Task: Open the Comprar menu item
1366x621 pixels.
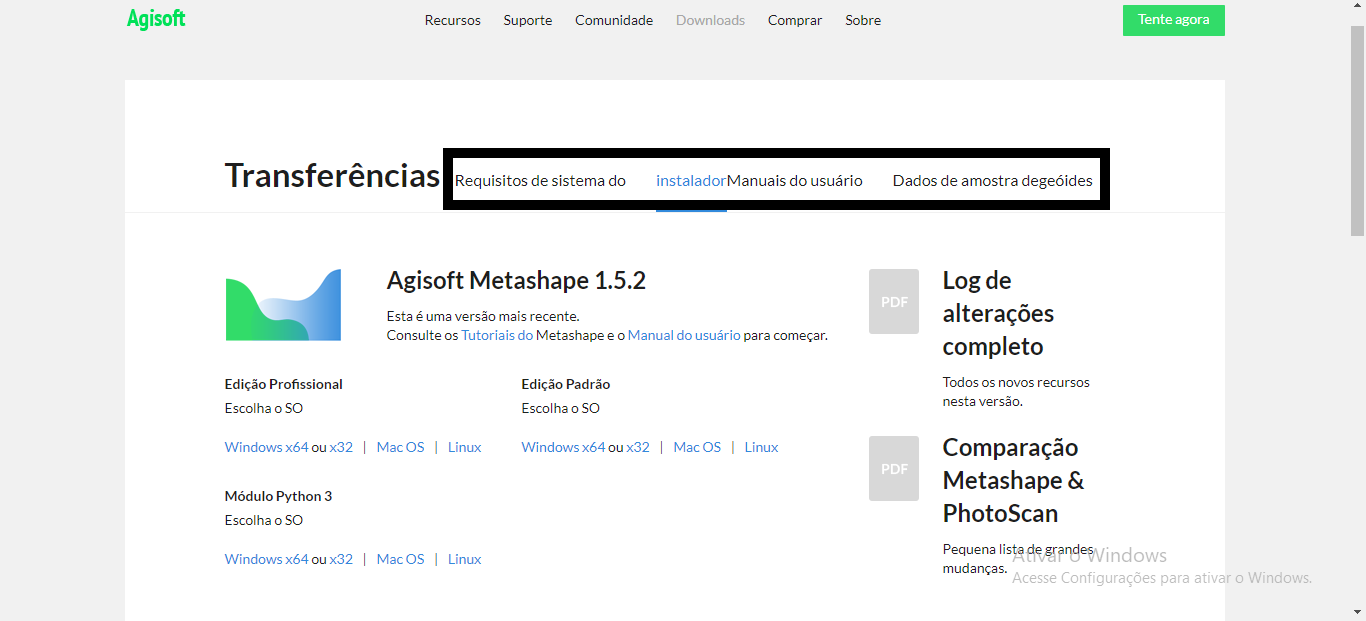Action: pyautogui.click(x=795, y=20)
